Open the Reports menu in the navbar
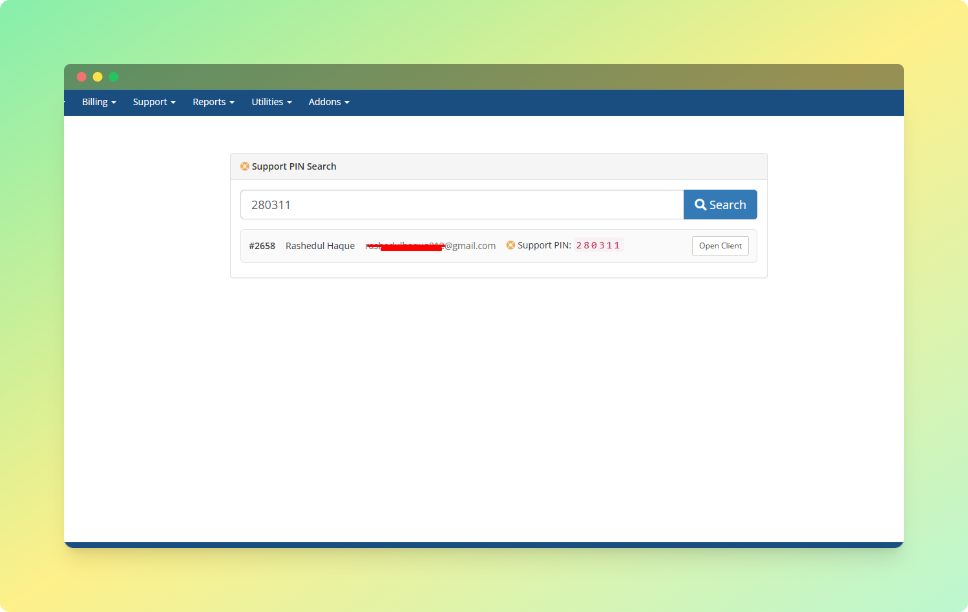The image size is (968, 612). pyautogui.click(x=212, y=101)
